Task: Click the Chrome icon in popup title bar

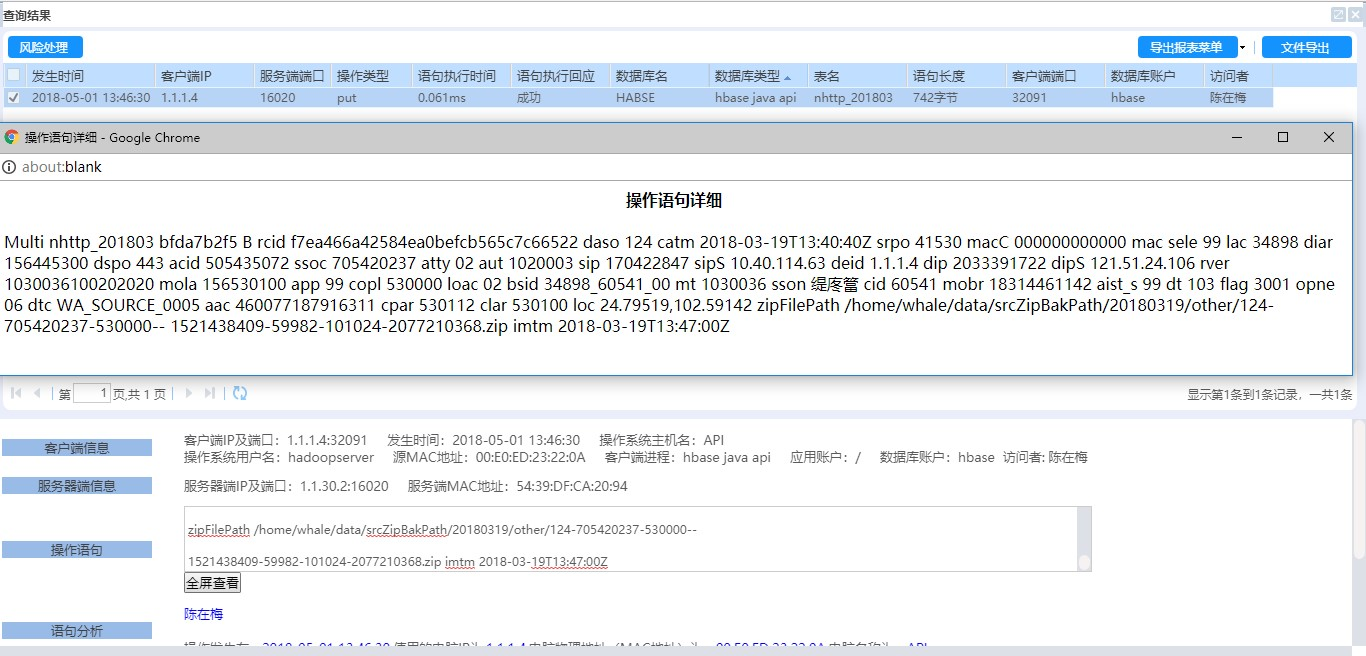Action: tap(12, 138)
